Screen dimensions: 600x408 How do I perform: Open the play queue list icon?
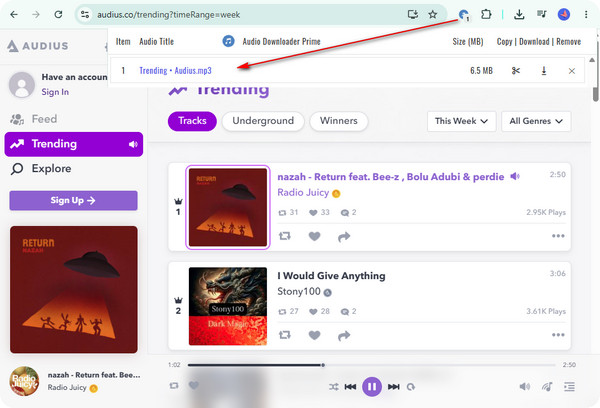tap(569, 387)
